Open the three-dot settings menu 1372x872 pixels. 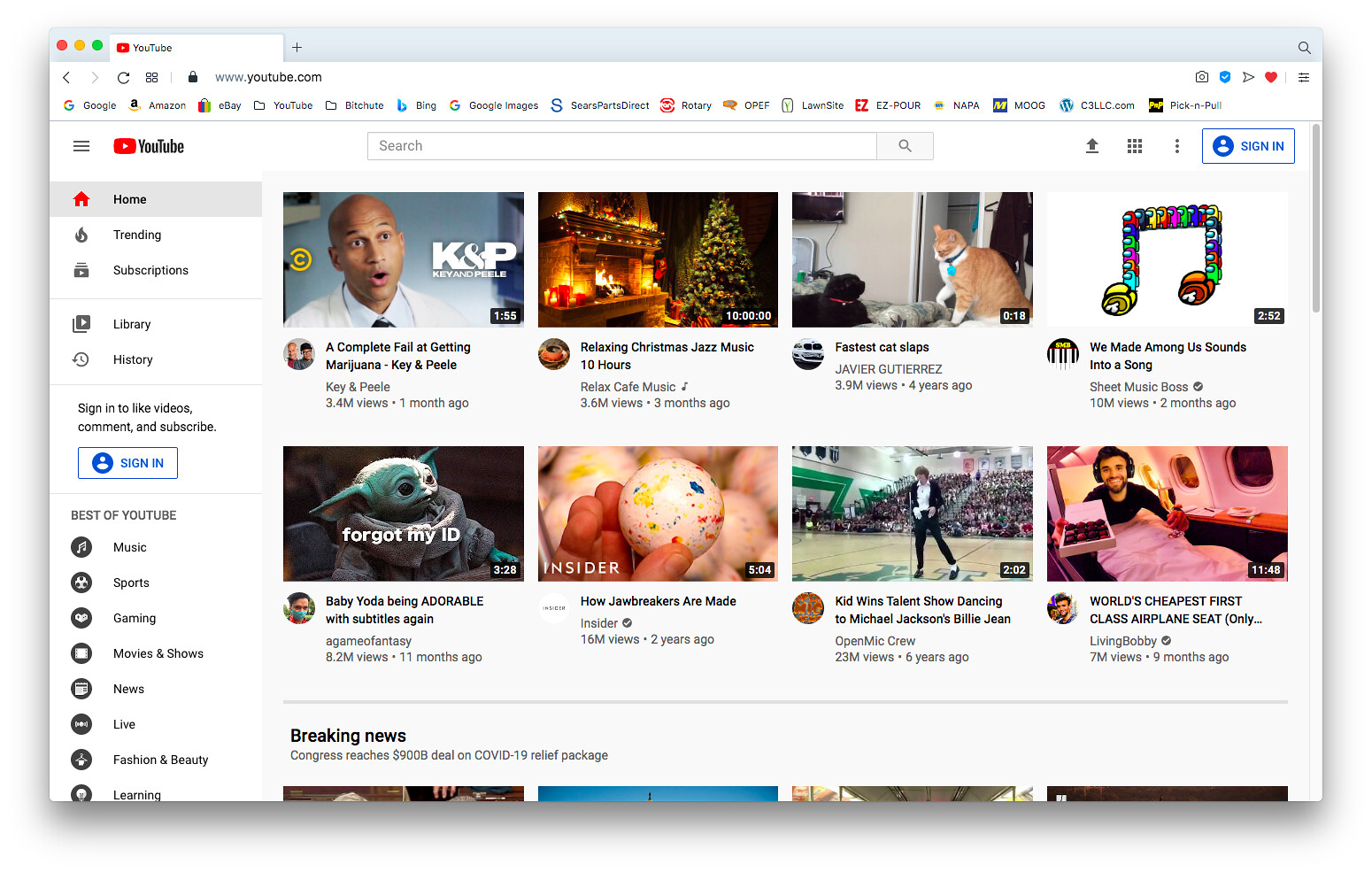click(x=1176, y=146)
